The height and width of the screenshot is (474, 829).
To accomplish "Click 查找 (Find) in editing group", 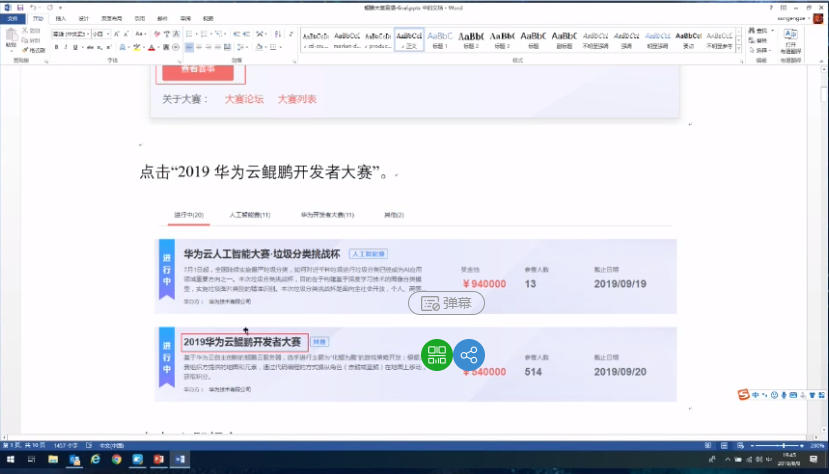I will (758, 31).
